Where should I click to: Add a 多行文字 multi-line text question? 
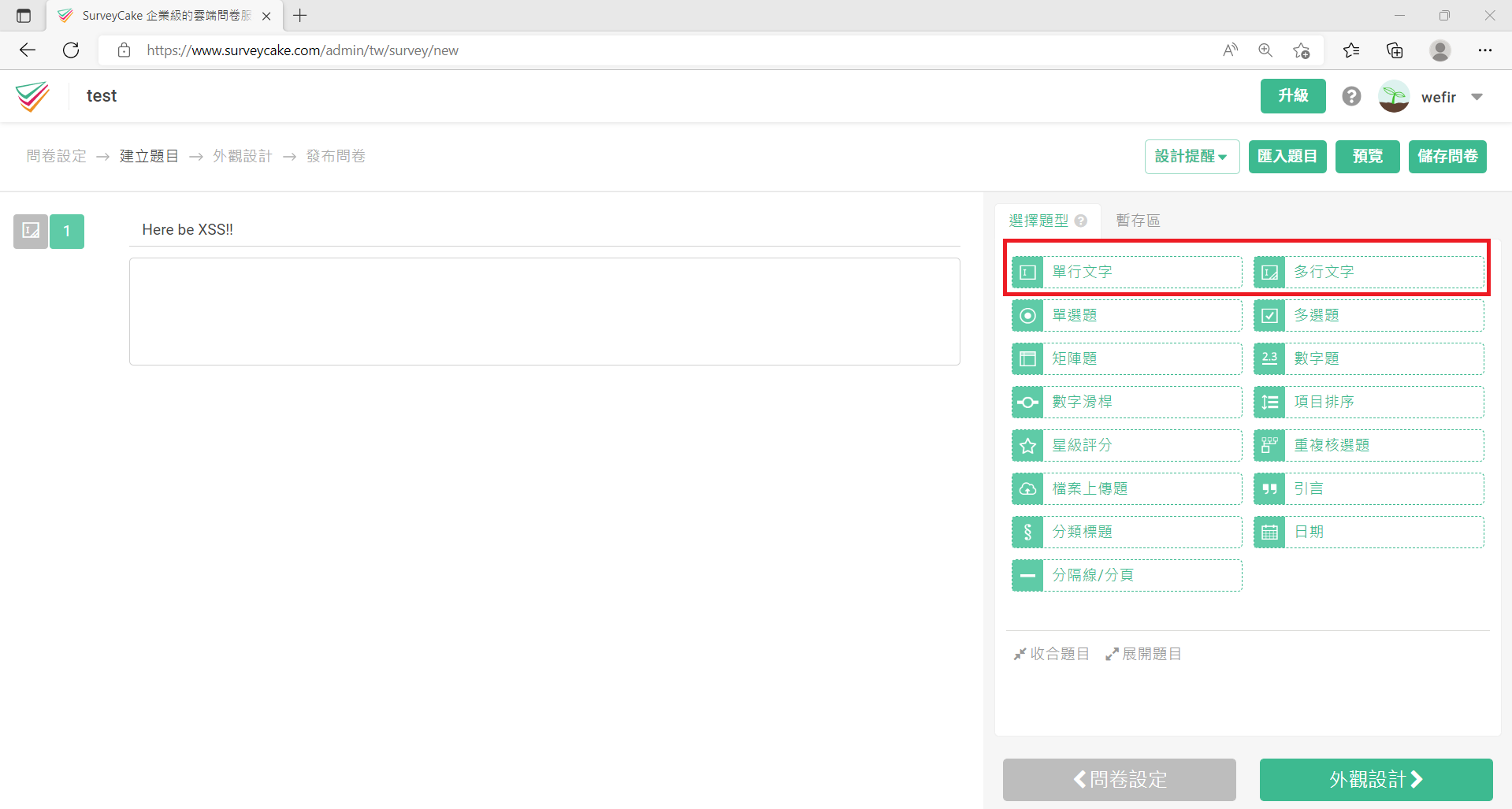(x=1369, y=272)
